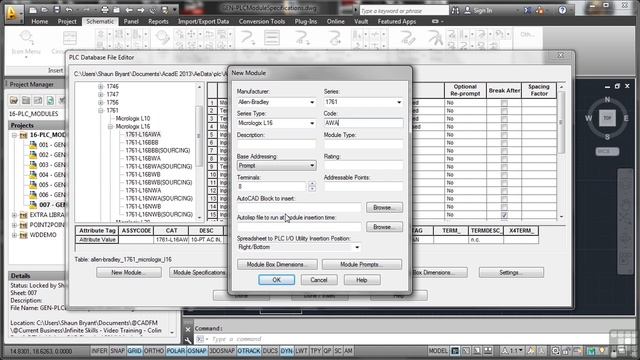Click the Sign In user icon
640x360 pixels.
467,11
